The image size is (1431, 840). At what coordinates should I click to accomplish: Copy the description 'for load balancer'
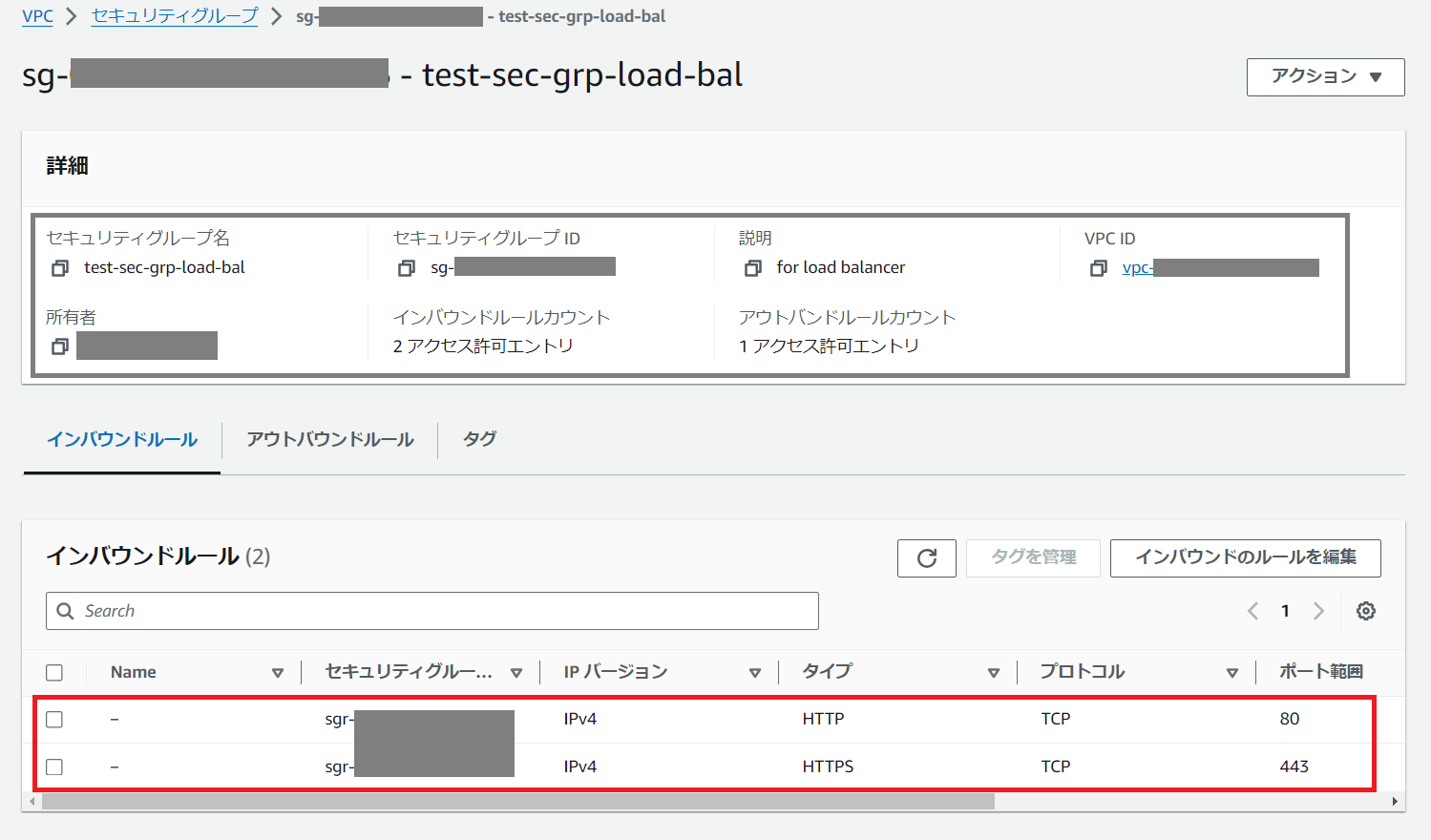pos(753,268)
